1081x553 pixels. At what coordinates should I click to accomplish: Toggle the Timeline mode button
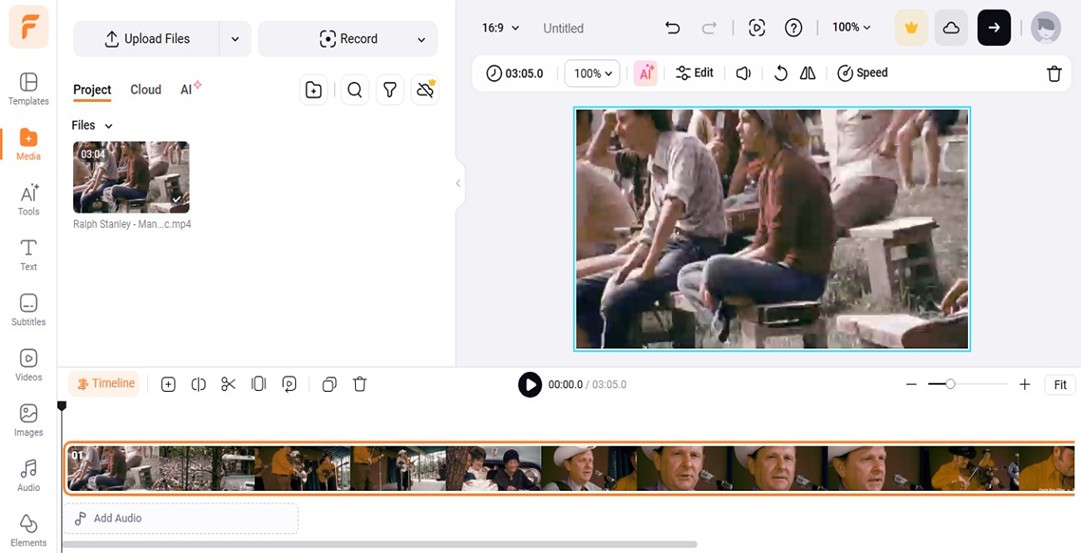coord(105,384)
